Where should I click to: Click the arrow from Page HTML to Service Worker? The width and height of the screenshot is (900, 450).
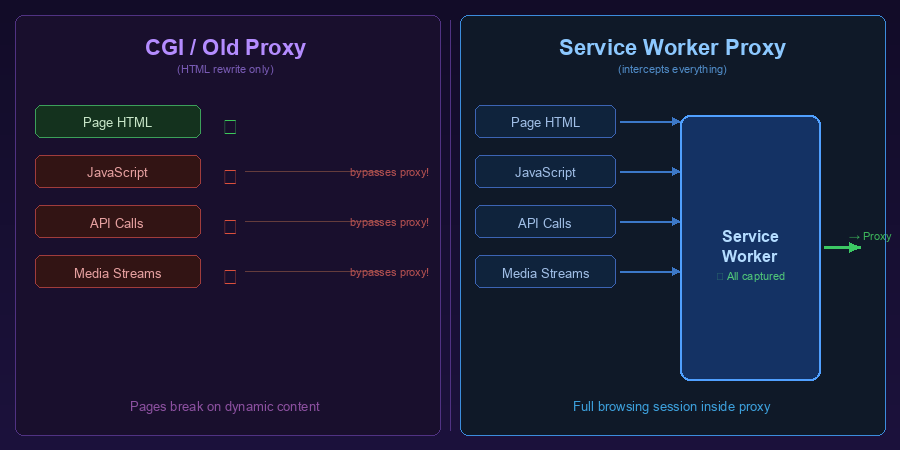click(649, 122)
